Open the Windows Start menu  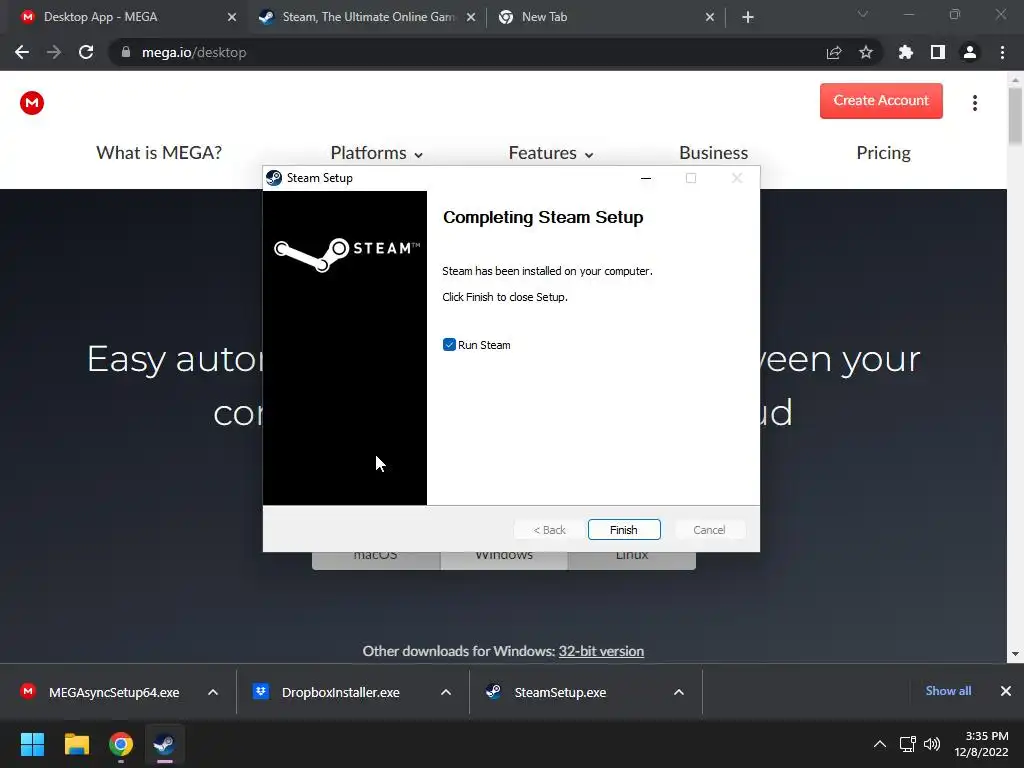pyautogui.click(x=32, y=744)
